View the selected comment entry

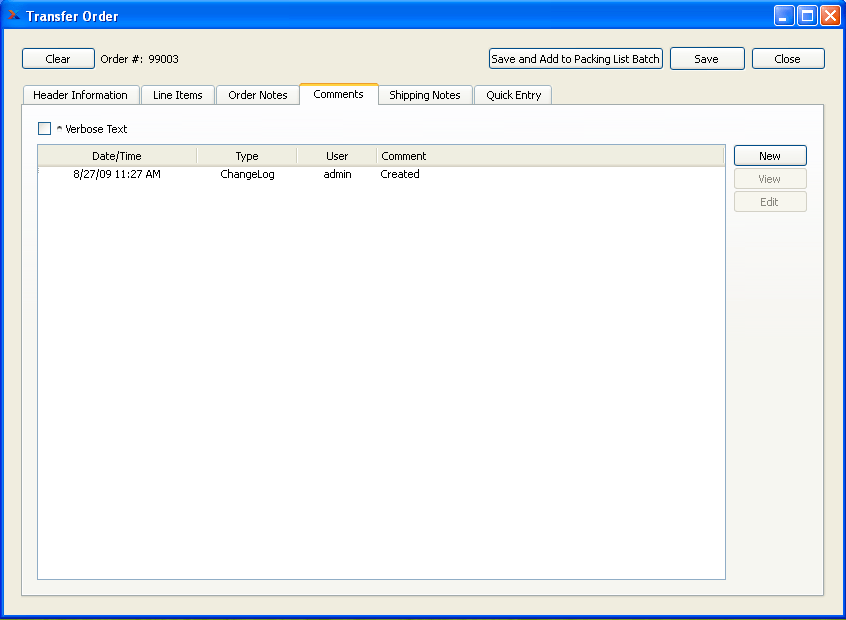pyautogui.click(x=770, y=178)
